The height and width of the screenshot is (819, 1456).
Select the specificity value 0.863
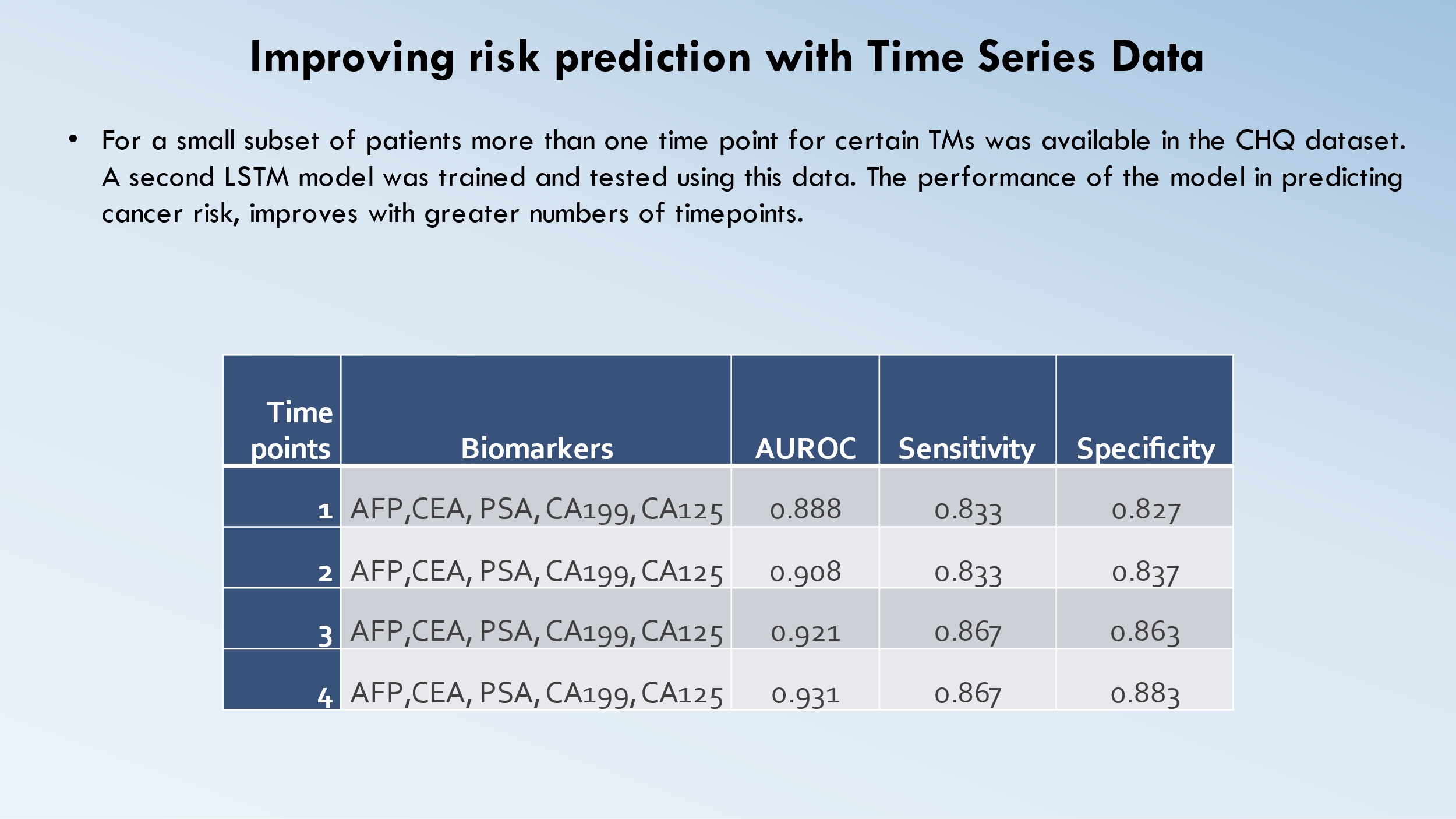point(1145,633)
